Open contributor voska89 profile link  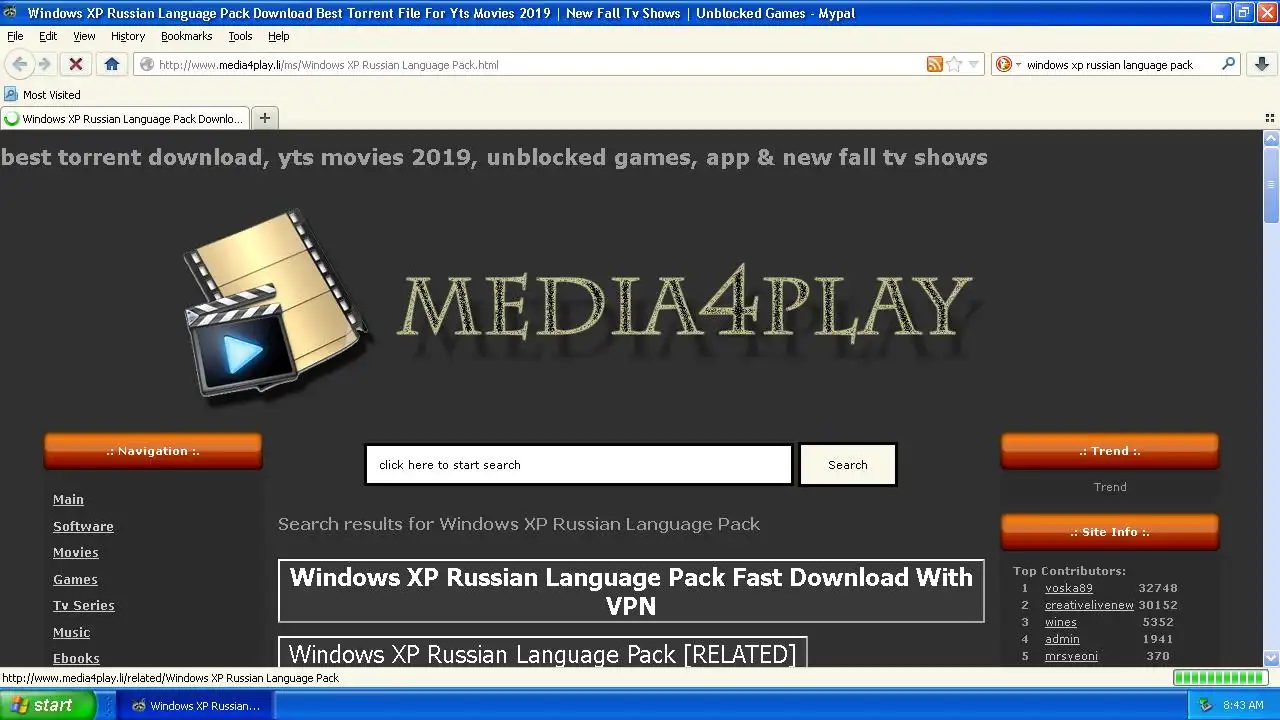click(1069, 588)
